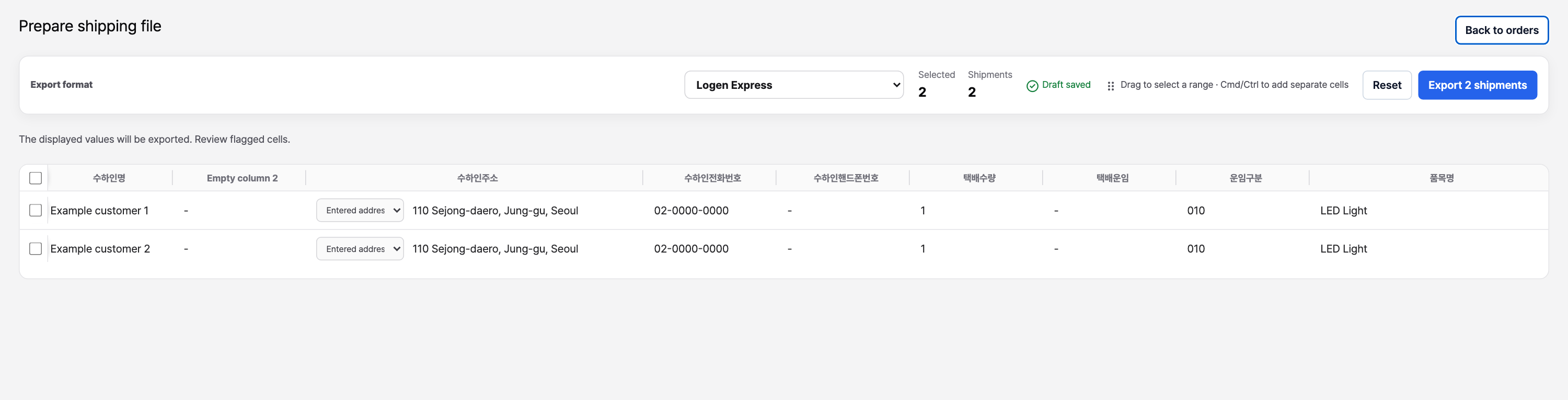Screen dimensions: 1568x400
Task: Click the Draft saved checkmark icon
Action: coord(1032,86)
